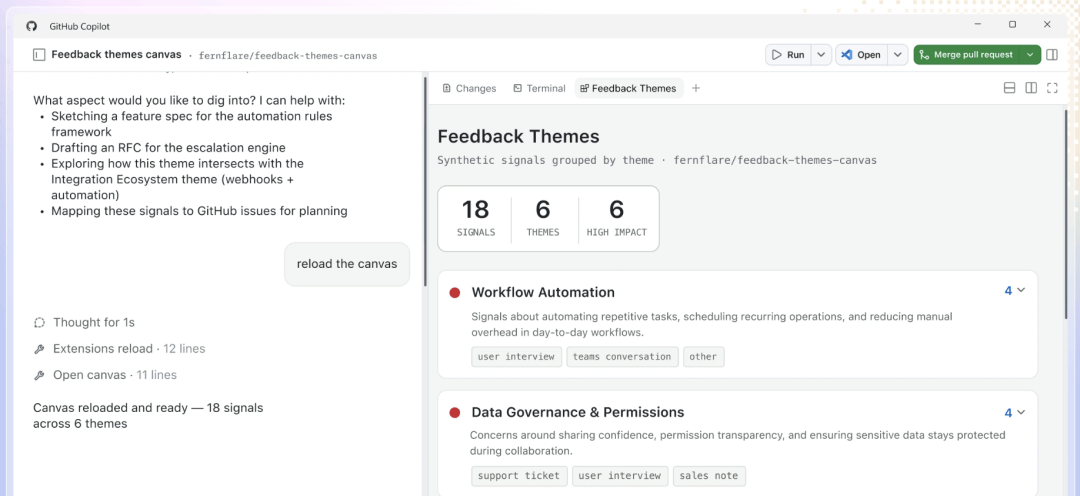The image size is (1080, 496).
Task: Click the Workflow Automation heading
Action: [543, 292]
